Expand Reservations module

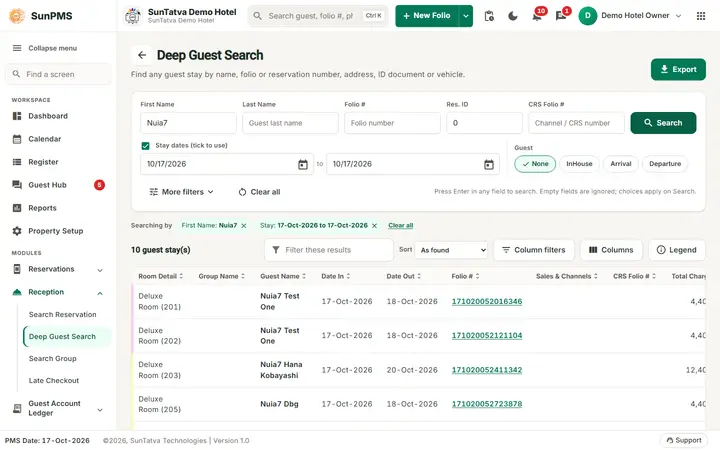58,270
